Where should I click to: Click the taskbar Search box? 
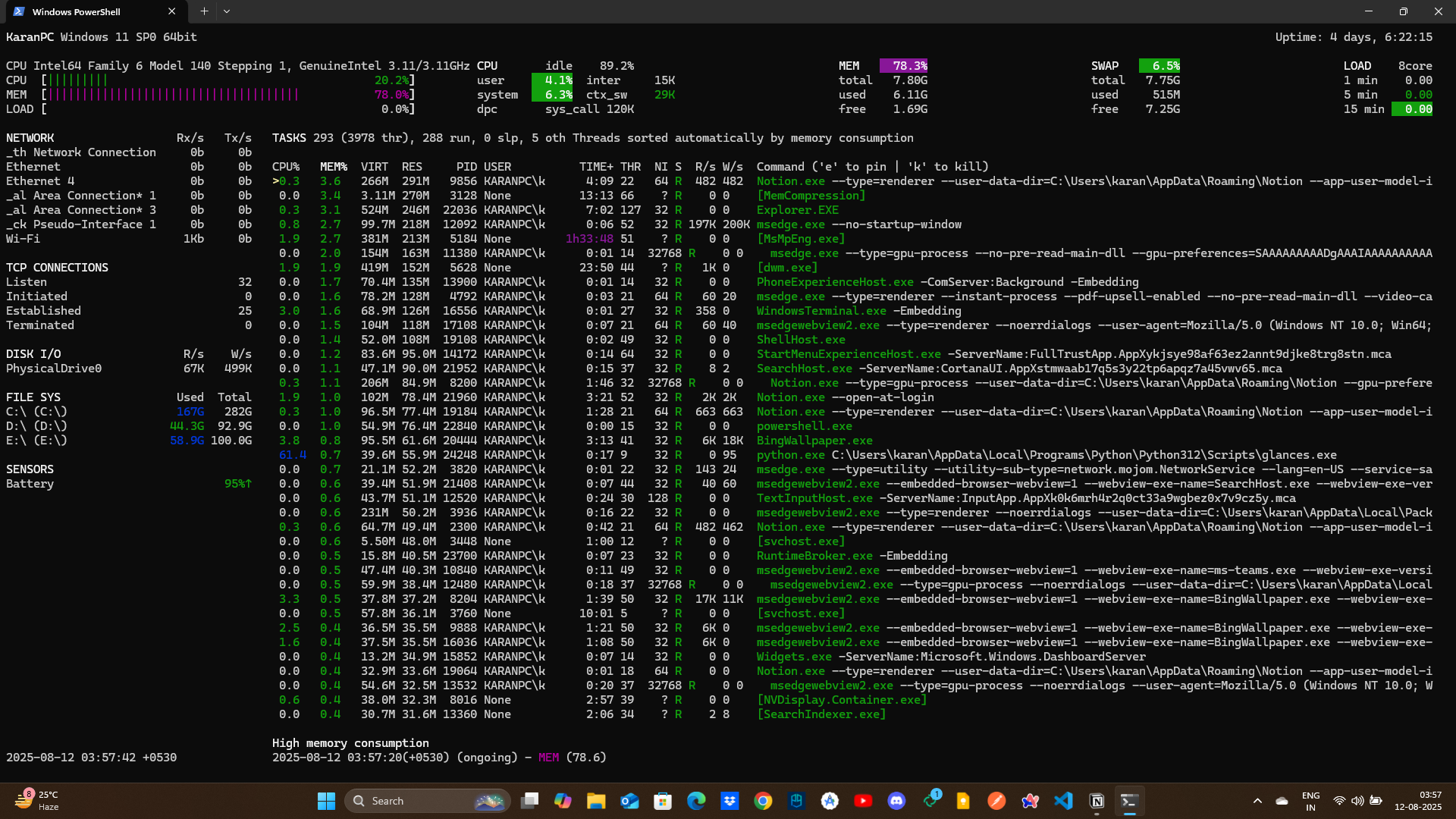(x=427, y=801)
